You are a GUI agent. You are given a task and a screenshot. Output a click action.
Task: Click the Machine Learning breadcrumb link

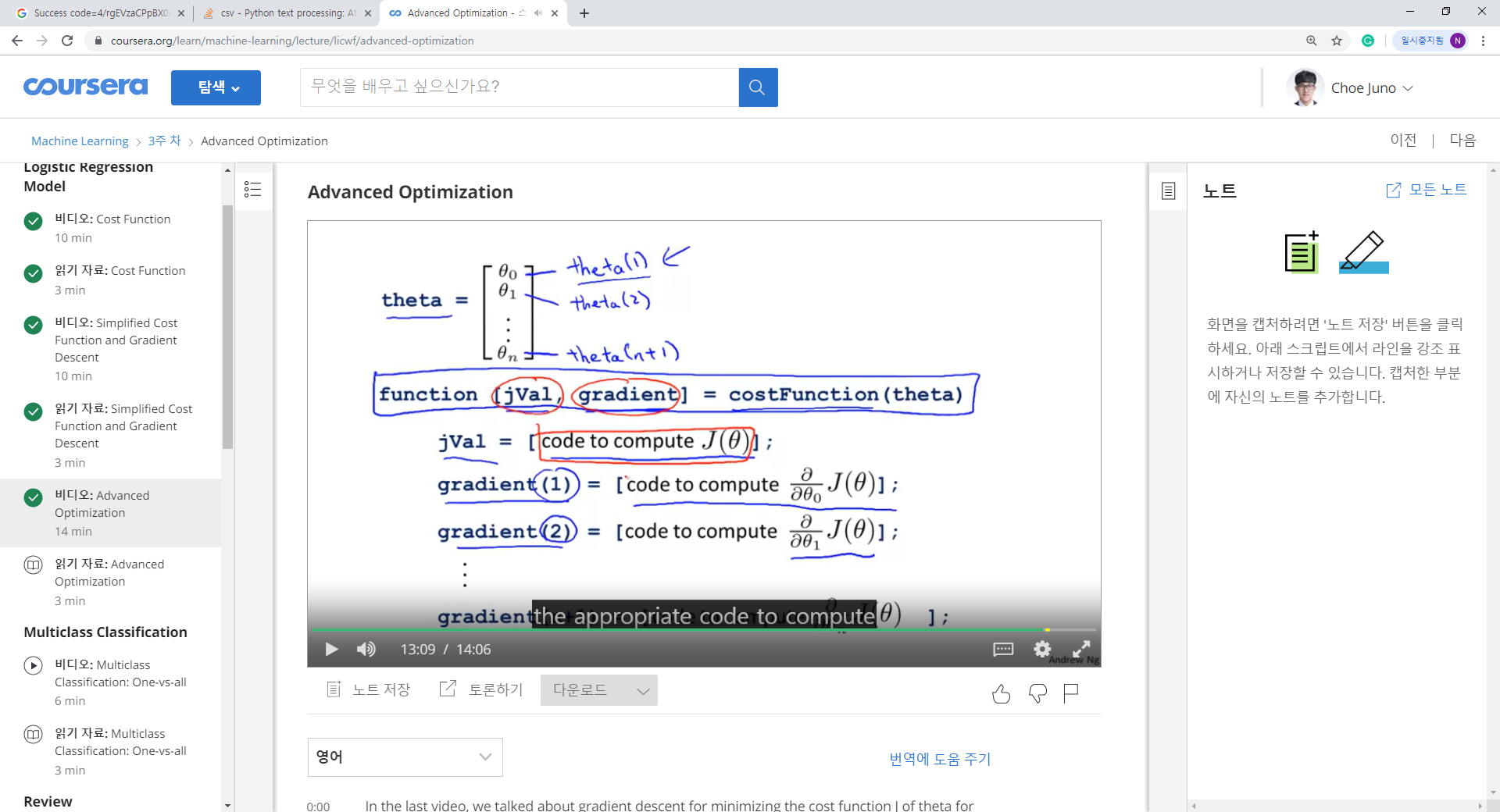click(x=80, y=141)
